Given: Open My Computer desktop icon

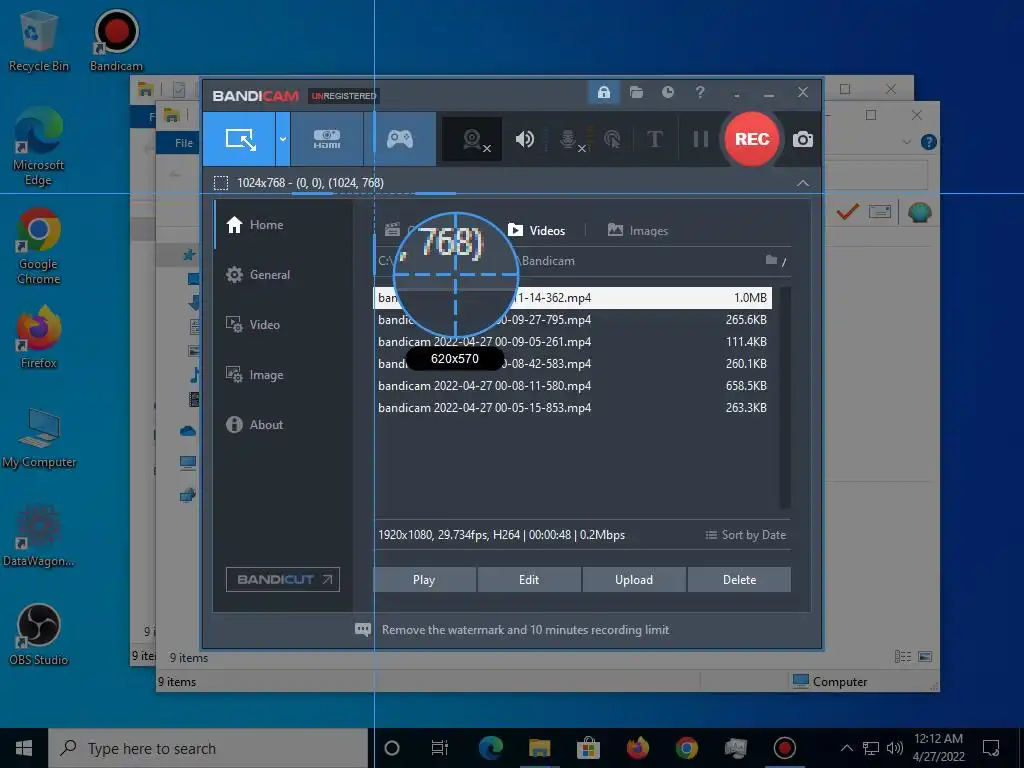Looking at the screenshot, I should 39,438.
